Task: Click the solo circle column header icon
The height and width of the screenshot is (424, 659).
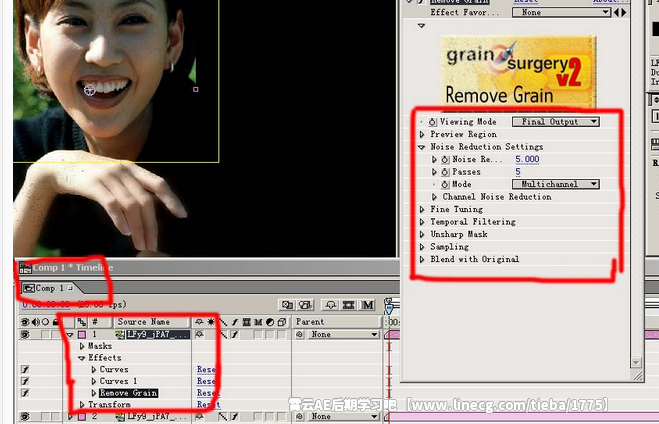Action: tap(45, 322)
